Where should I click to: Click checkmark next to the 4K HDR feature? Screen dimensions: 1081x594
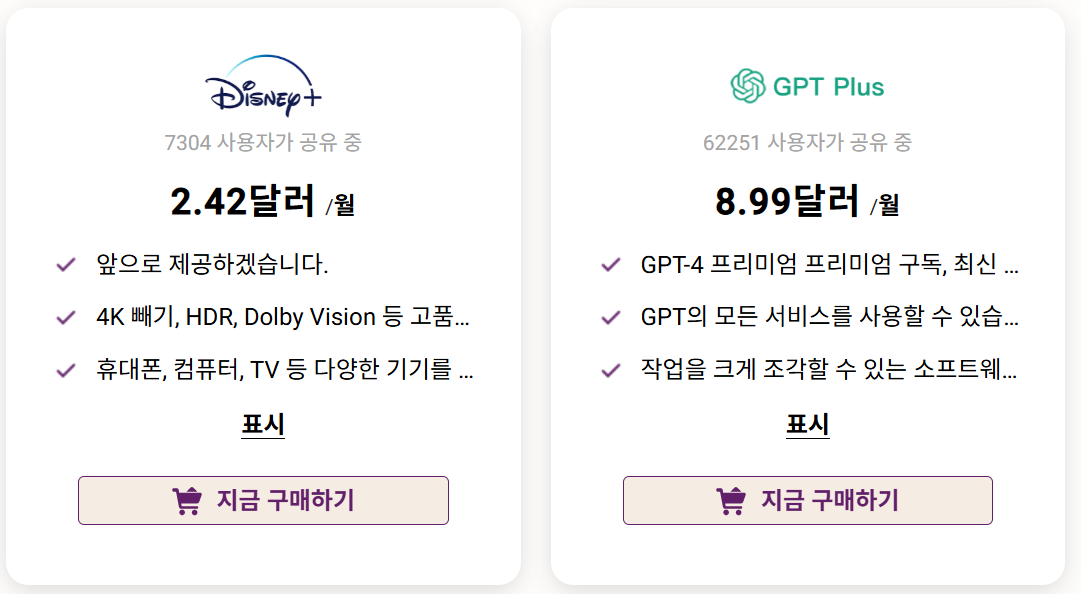tap(66, 315)
